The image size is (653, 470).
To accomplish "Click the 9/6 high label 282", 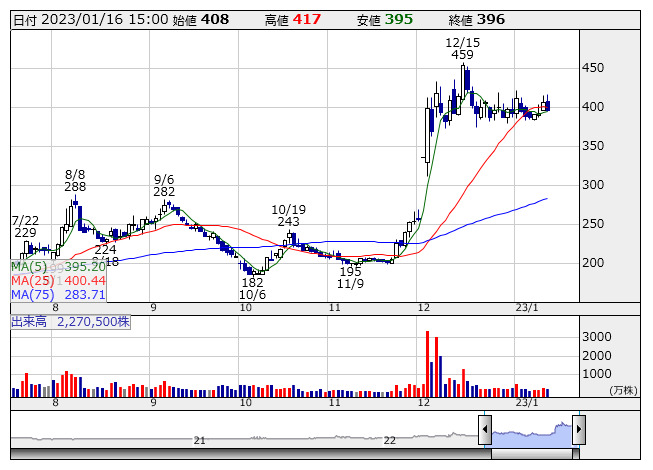I will click(x=164, y=191).
